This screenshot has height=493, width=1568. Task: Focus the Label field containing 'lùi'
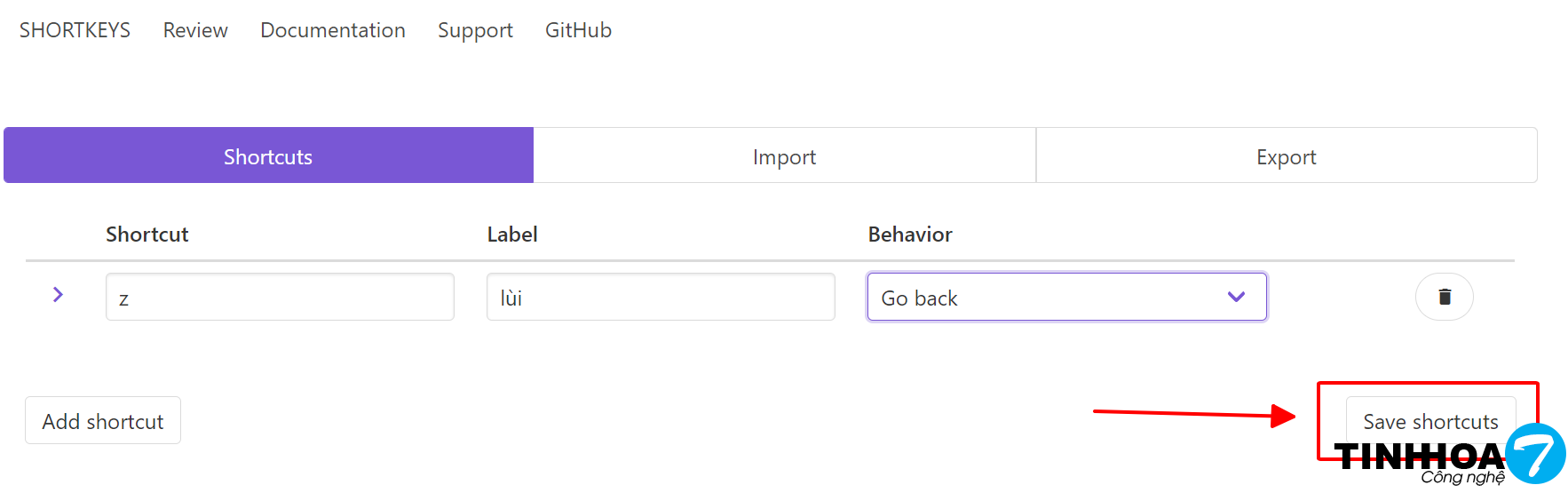tap(661, 298)
